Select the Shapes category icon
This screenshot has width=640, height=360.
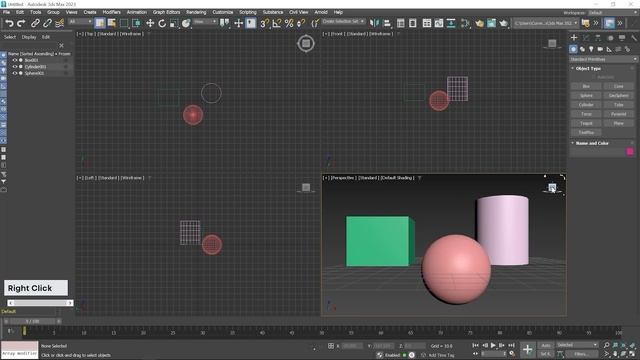tap(582, 49)
